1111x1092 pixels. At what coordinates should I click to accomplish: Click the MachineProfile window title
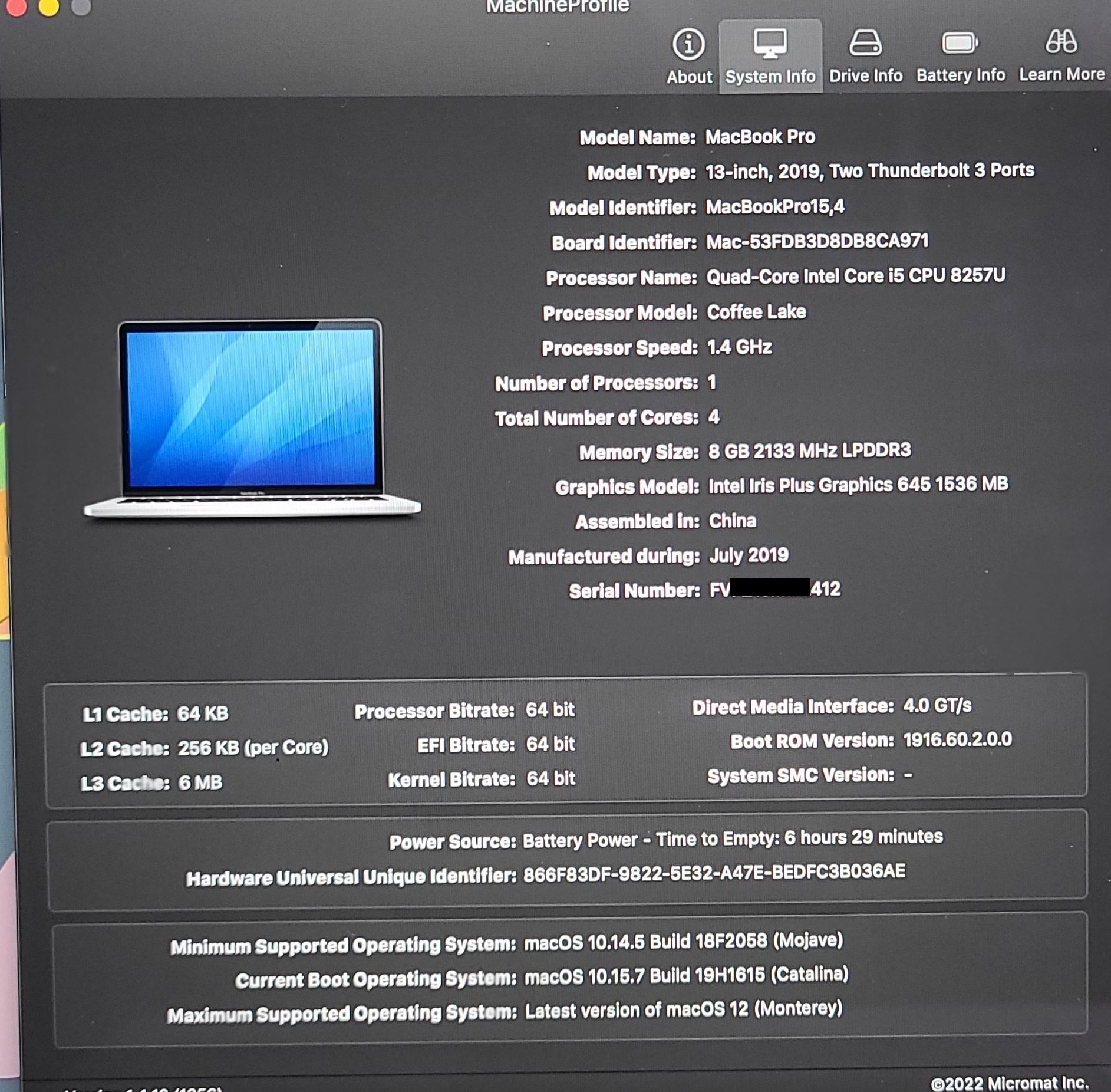pyautogui.click(x=557, y=6)
